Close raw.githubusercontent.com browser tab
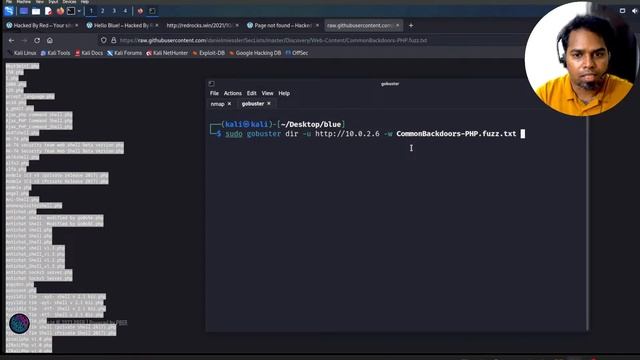The image size is (640, 360). (398, 25)
